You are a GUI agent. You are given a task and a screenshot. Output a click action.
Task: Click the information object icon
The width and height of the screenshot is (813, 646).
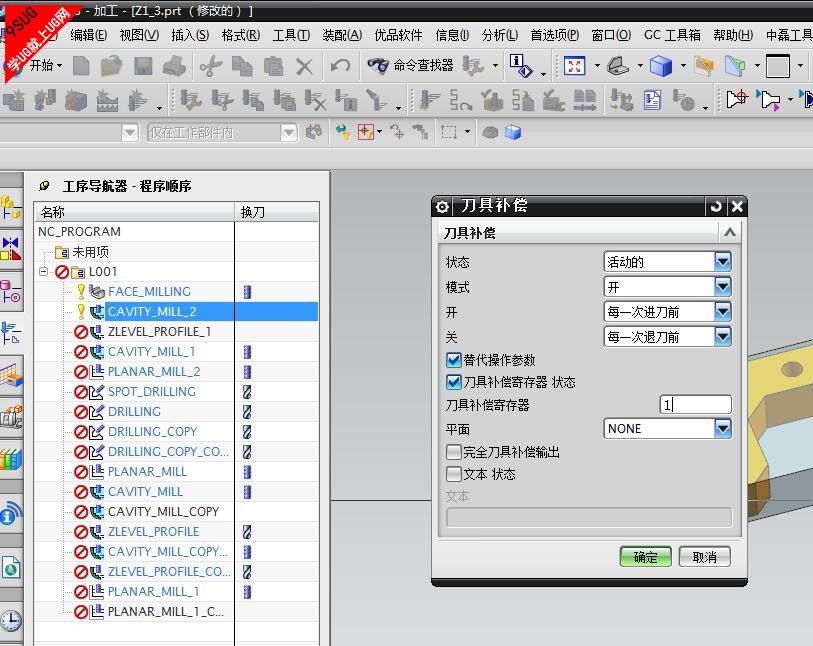[521, 65]
